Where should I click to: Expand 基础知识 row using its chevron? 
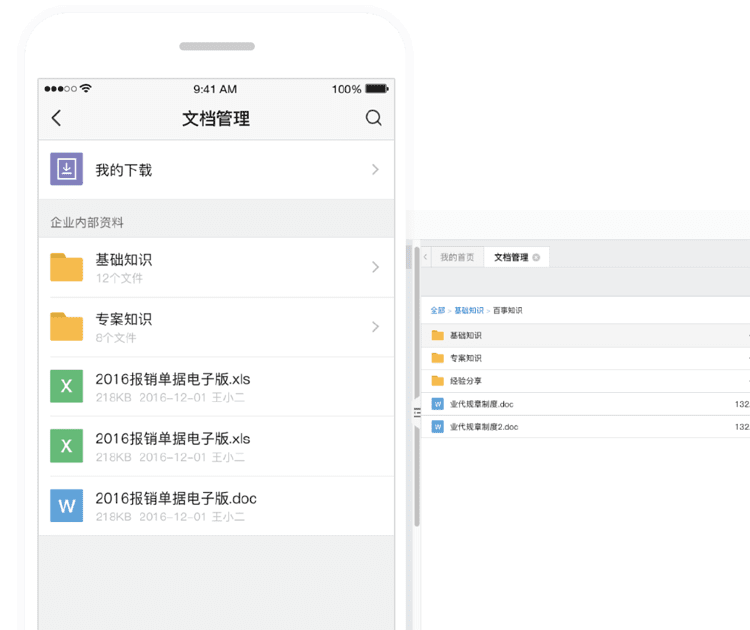(x=375, y=267)
